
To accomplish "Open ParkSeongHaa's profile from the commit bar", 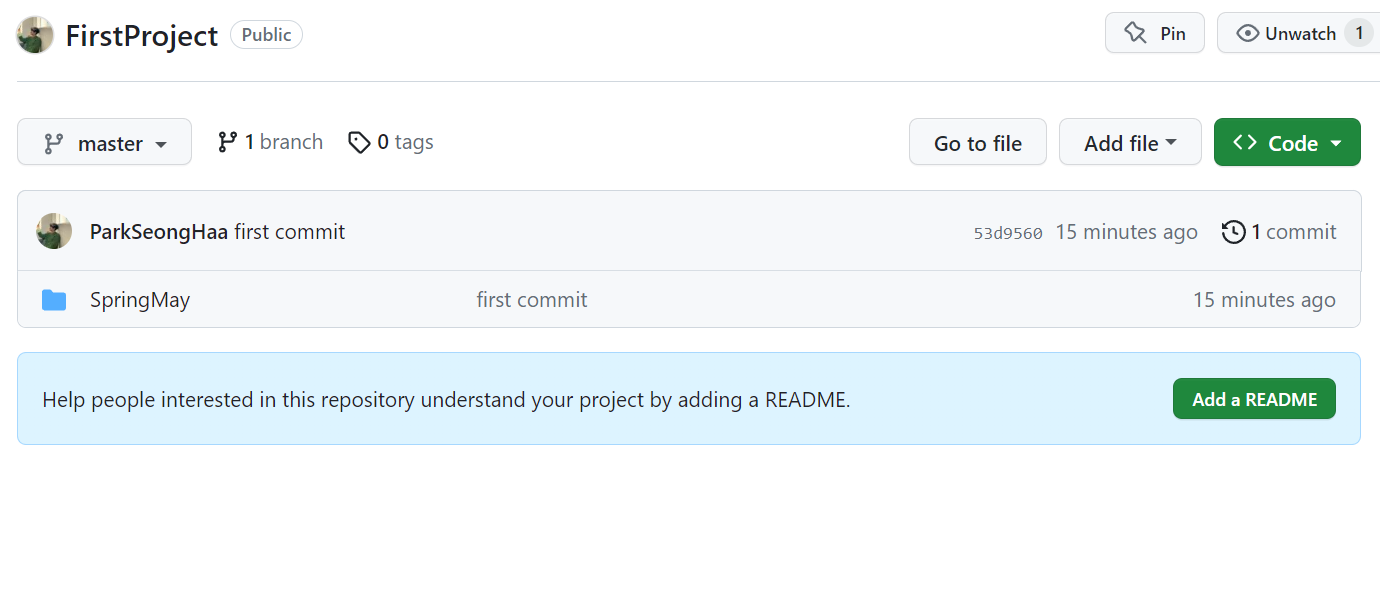I will coord(159,232).
